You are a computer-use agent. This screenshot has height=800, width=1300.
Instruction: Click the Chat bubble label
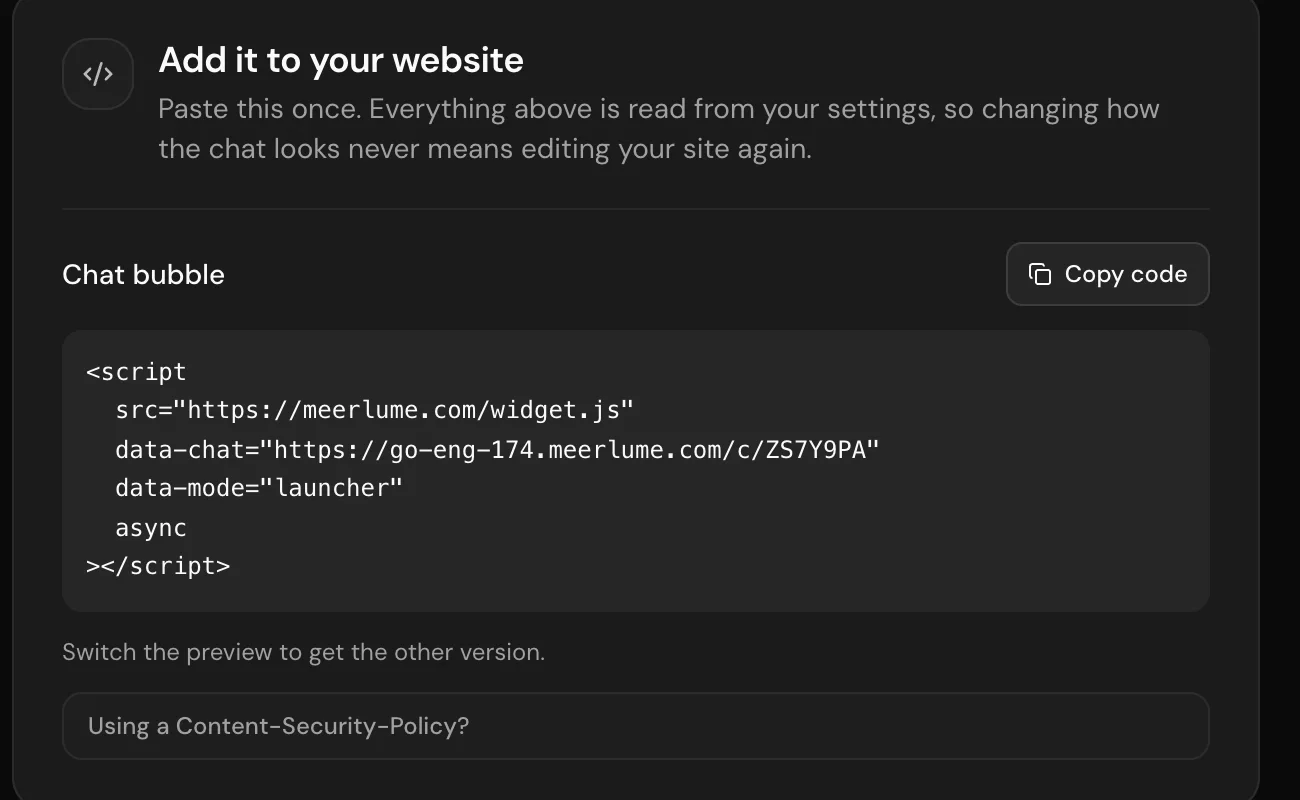(143, 275)
